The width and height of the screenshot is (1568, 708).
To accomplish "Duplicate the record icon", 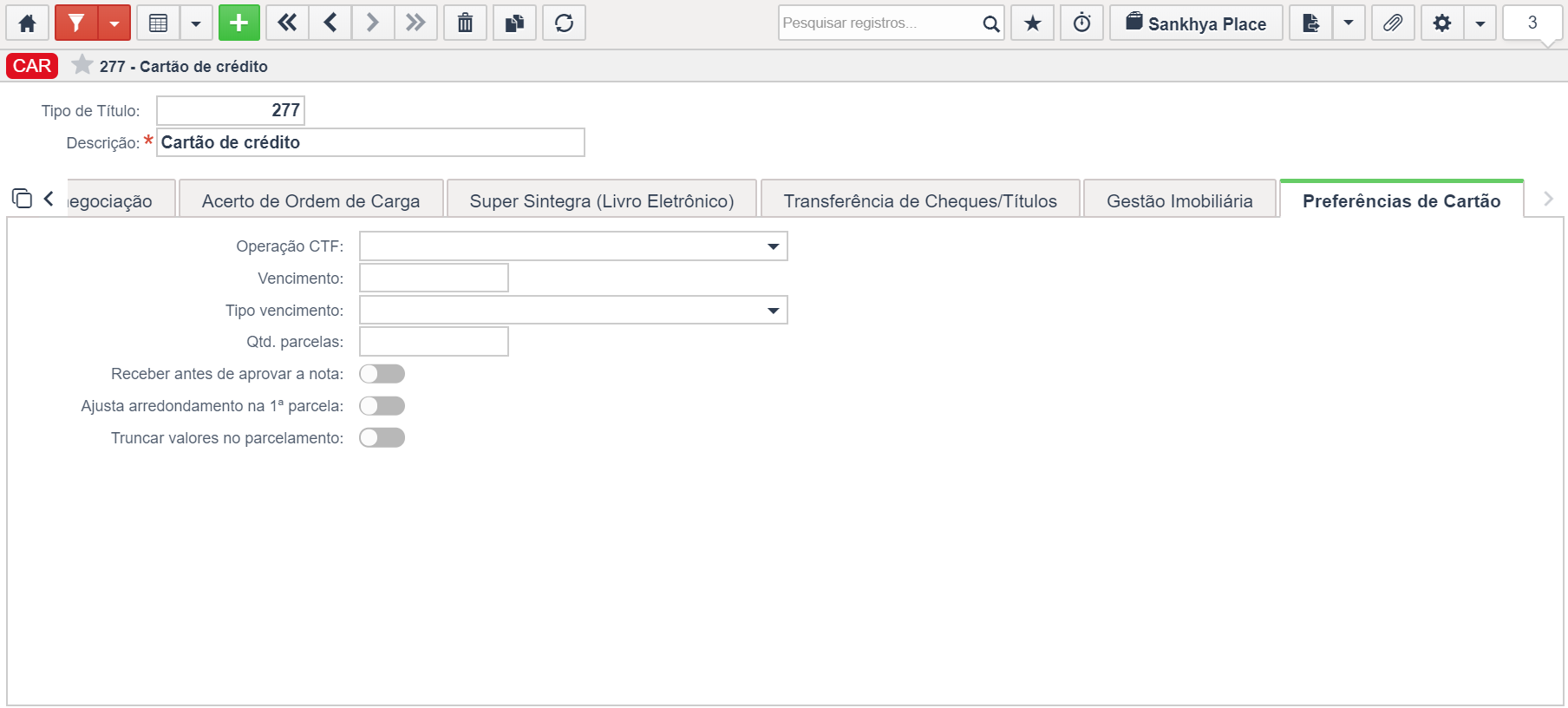I will pos(514,23).
